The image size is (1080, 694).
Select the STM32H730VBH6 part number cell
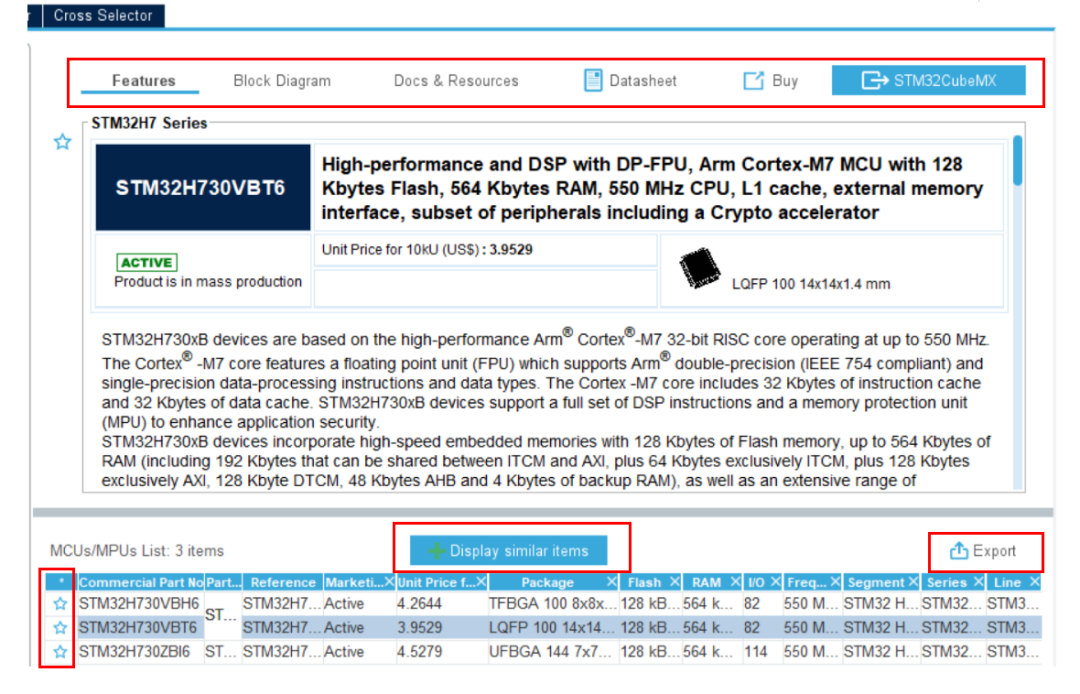click(140, 604)
